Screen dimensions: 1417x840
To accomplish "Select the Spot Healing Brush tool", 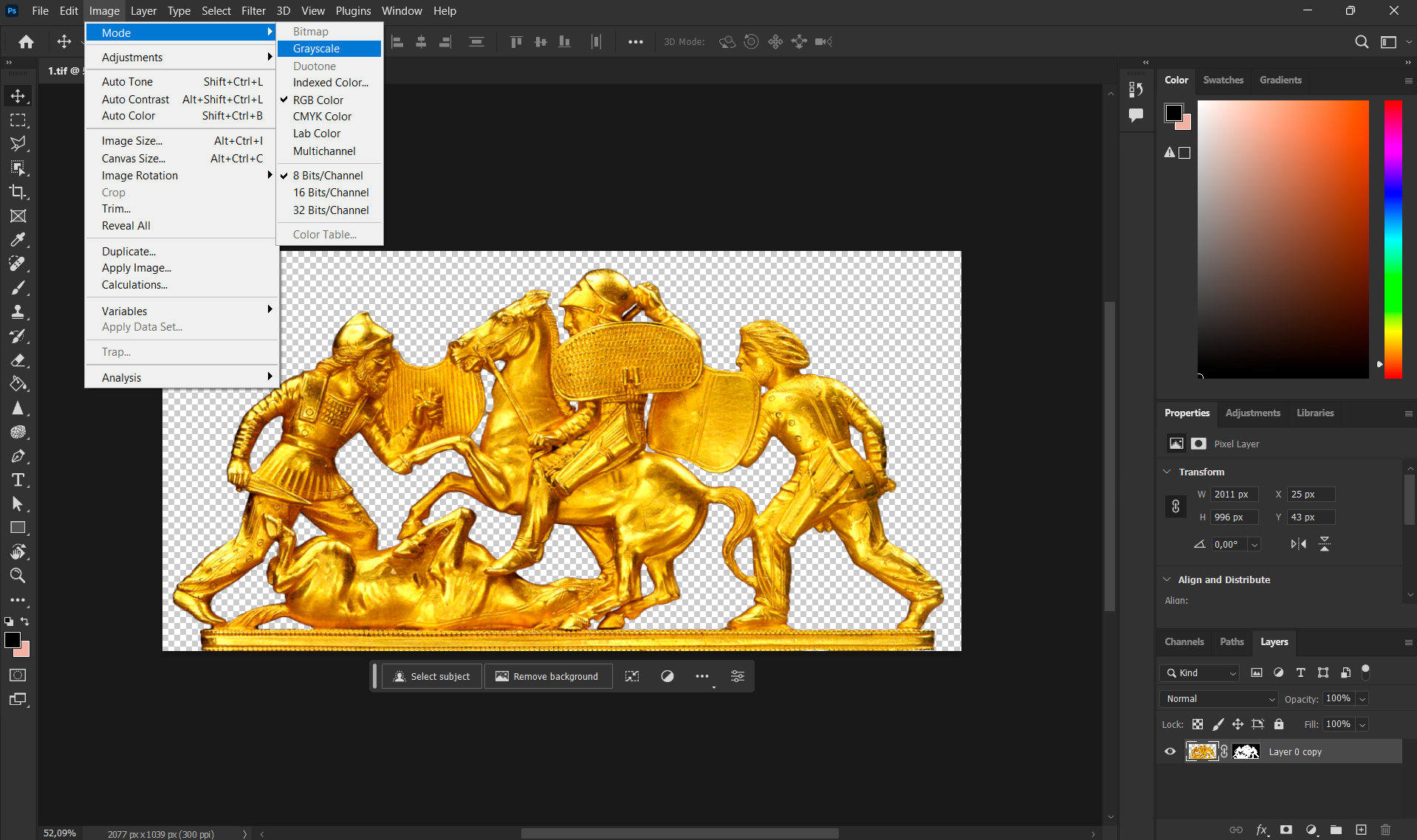I will click(18, 264).
